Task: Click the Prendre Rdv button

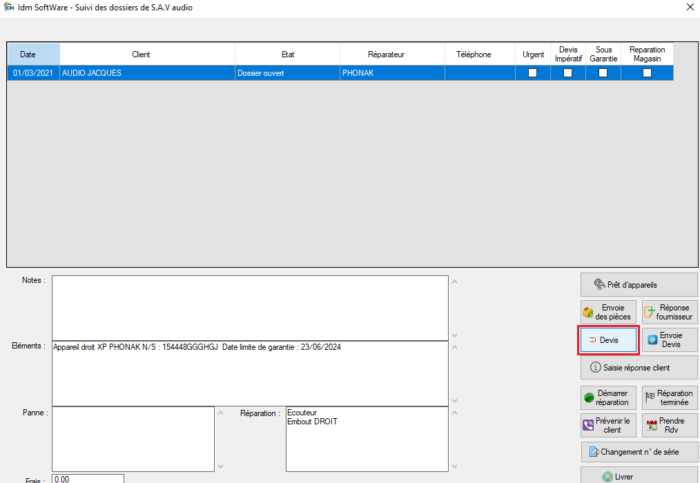Action: pos(669,425)
